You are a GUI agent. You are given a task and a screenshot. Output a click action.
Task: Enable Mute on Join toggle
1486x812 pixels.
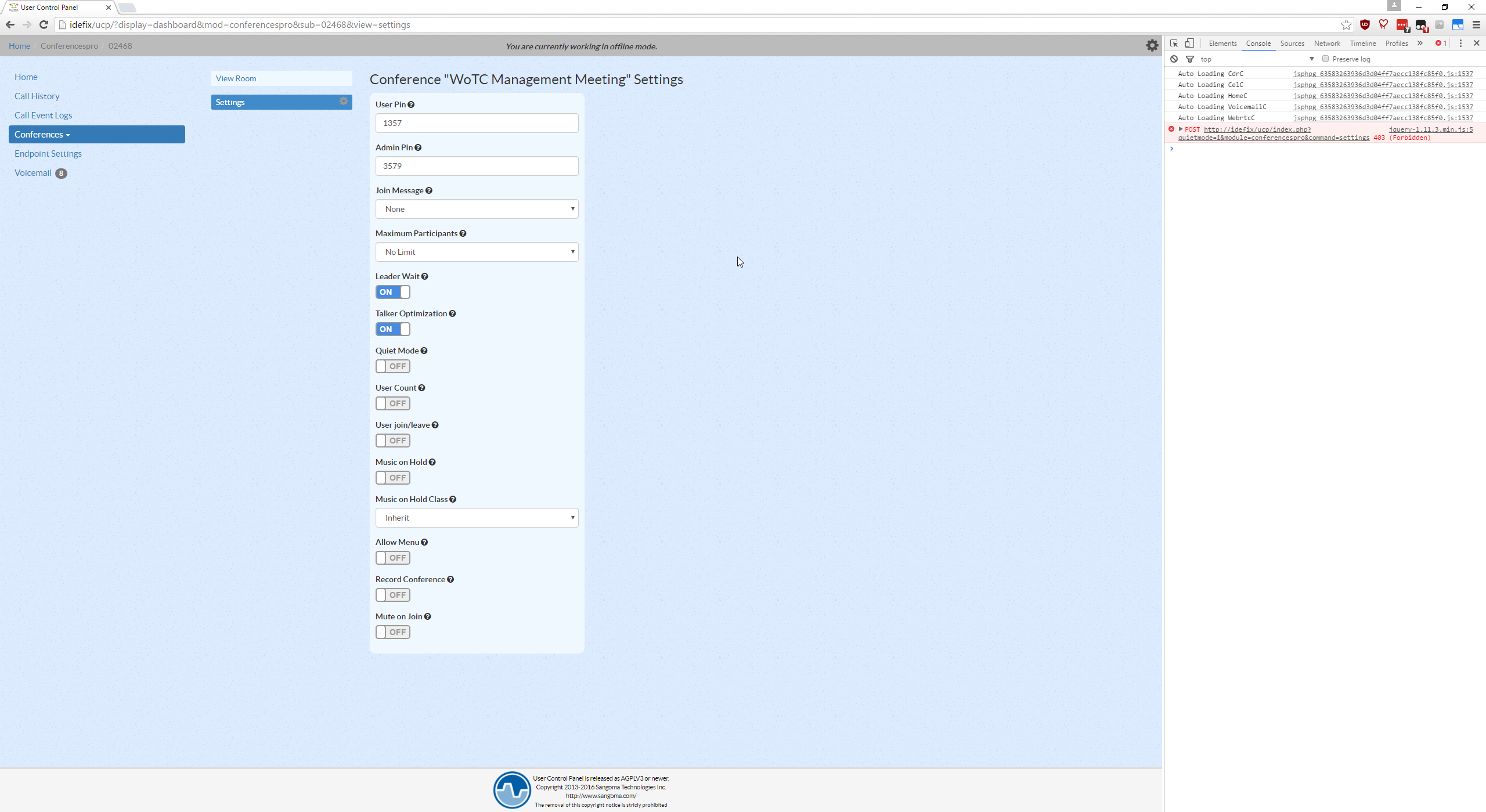pyautogui.click(x=393, y=632)
